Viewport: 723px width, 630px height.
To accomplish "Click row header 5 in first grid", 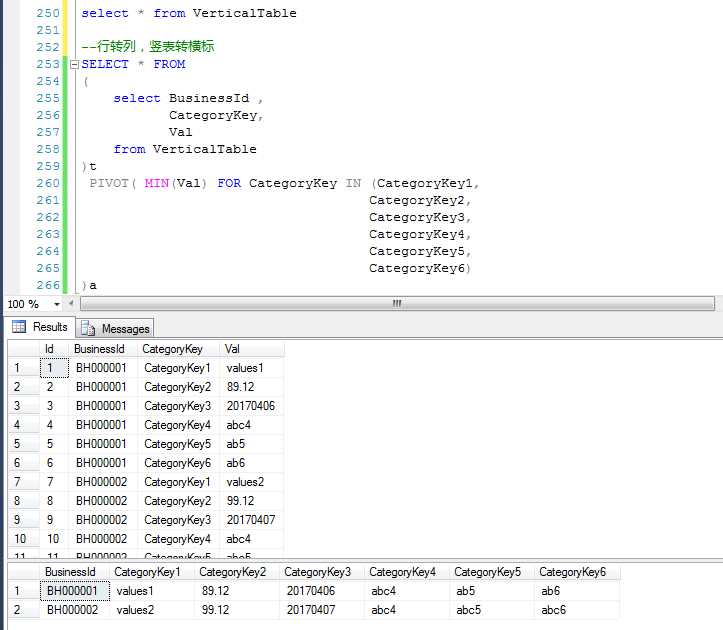I will 24,444.
